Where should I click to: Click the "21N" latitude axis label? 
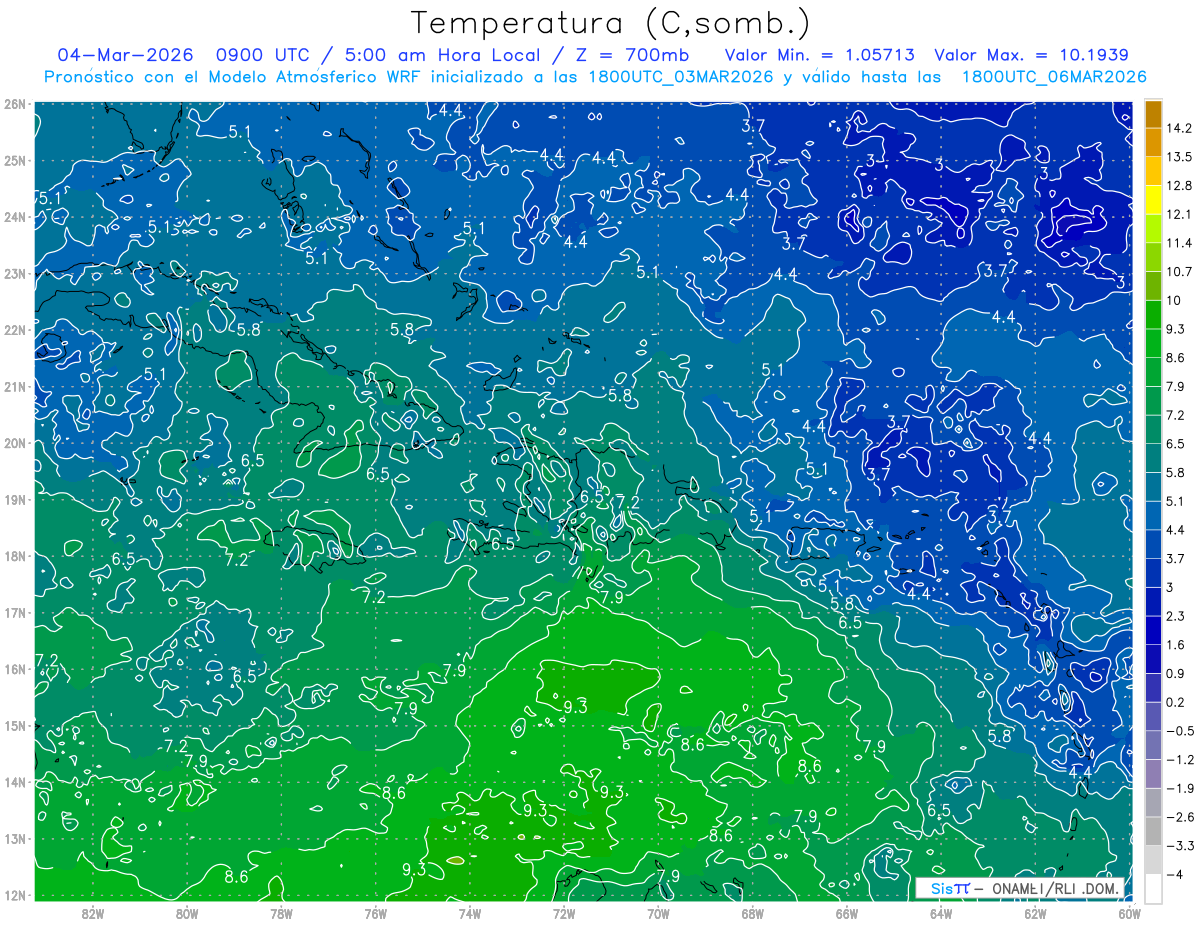coord(15,386)
